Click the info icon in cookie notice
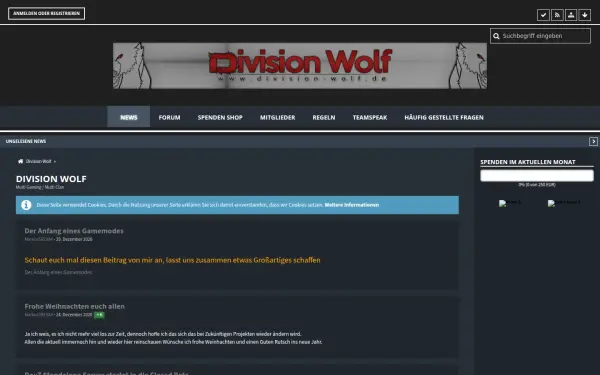The height and width of the screenshot is (375, 600). [x=26, y=205]
